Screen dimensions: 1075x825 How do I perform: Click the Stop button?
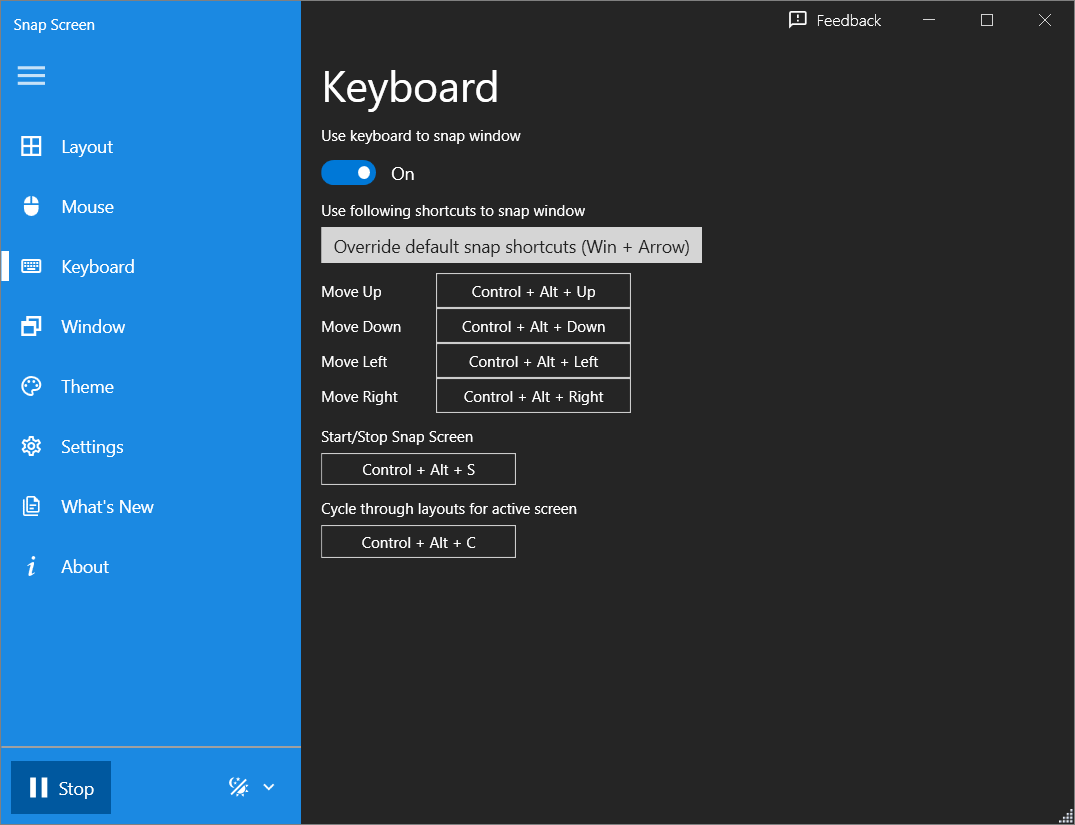[61, 787]
